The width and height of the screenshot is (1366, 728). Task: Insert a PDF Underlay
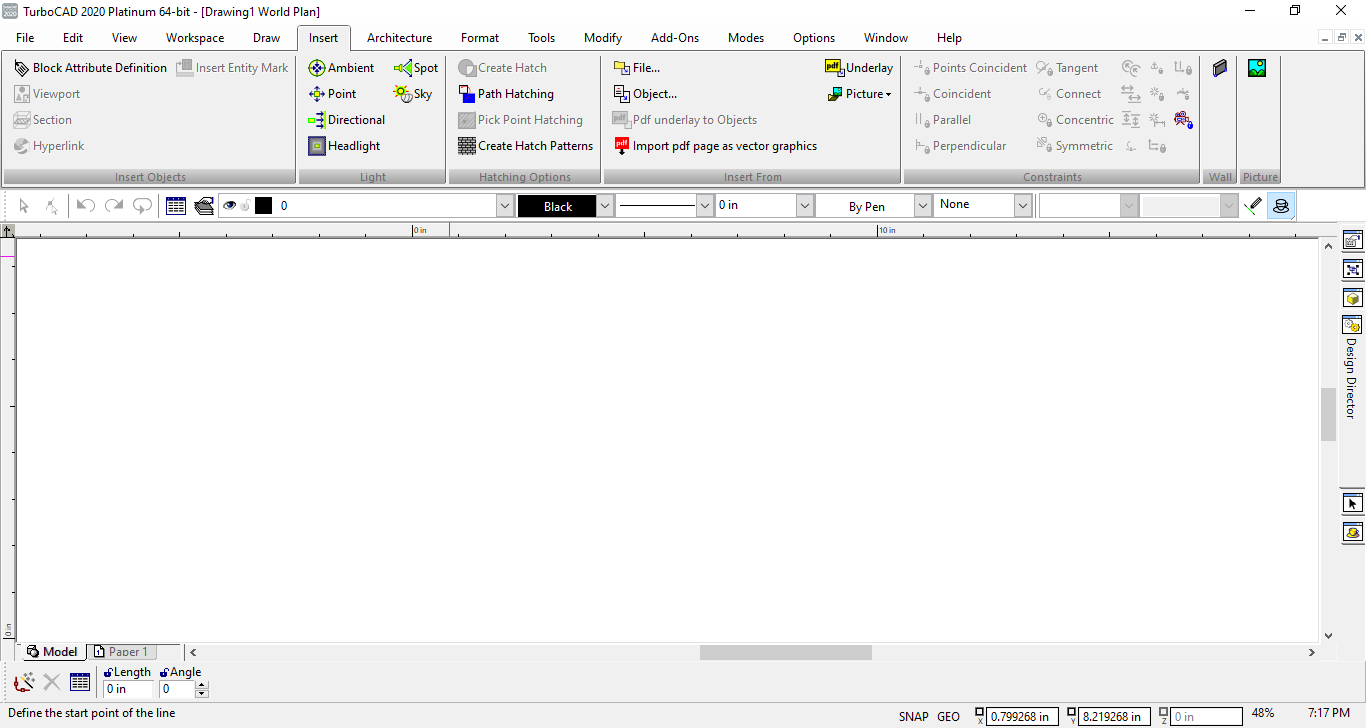(859, 68)
